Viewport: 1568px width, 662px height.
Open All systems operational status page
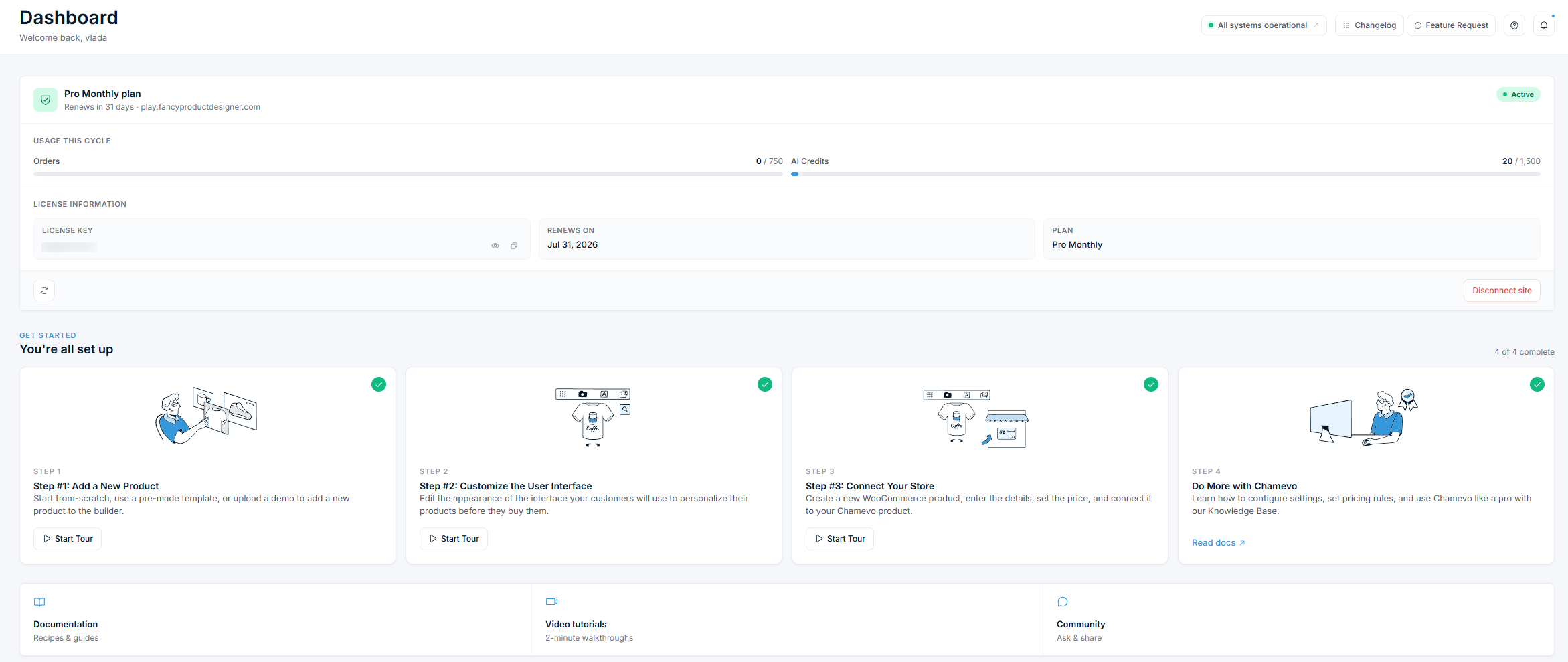[x=1264, y=25]
